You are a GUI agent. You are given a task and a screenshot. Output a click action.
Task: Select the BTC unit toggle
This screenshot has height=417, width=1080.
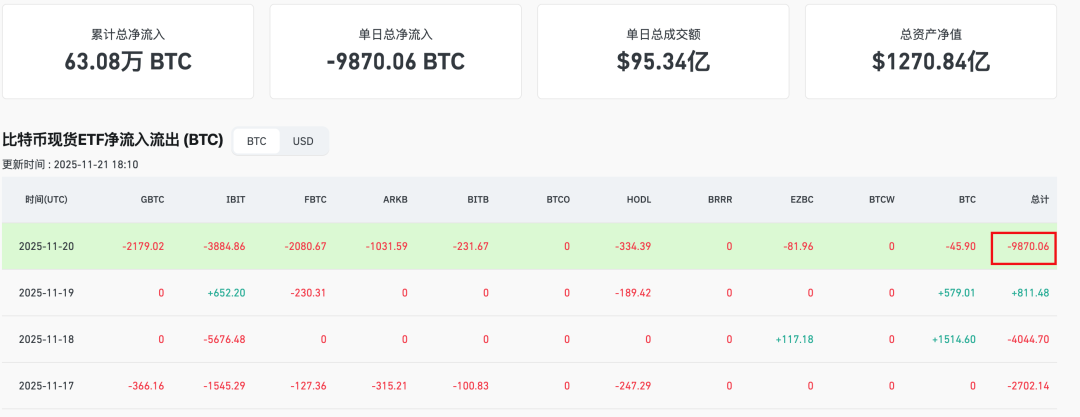[x=256, y=141]
